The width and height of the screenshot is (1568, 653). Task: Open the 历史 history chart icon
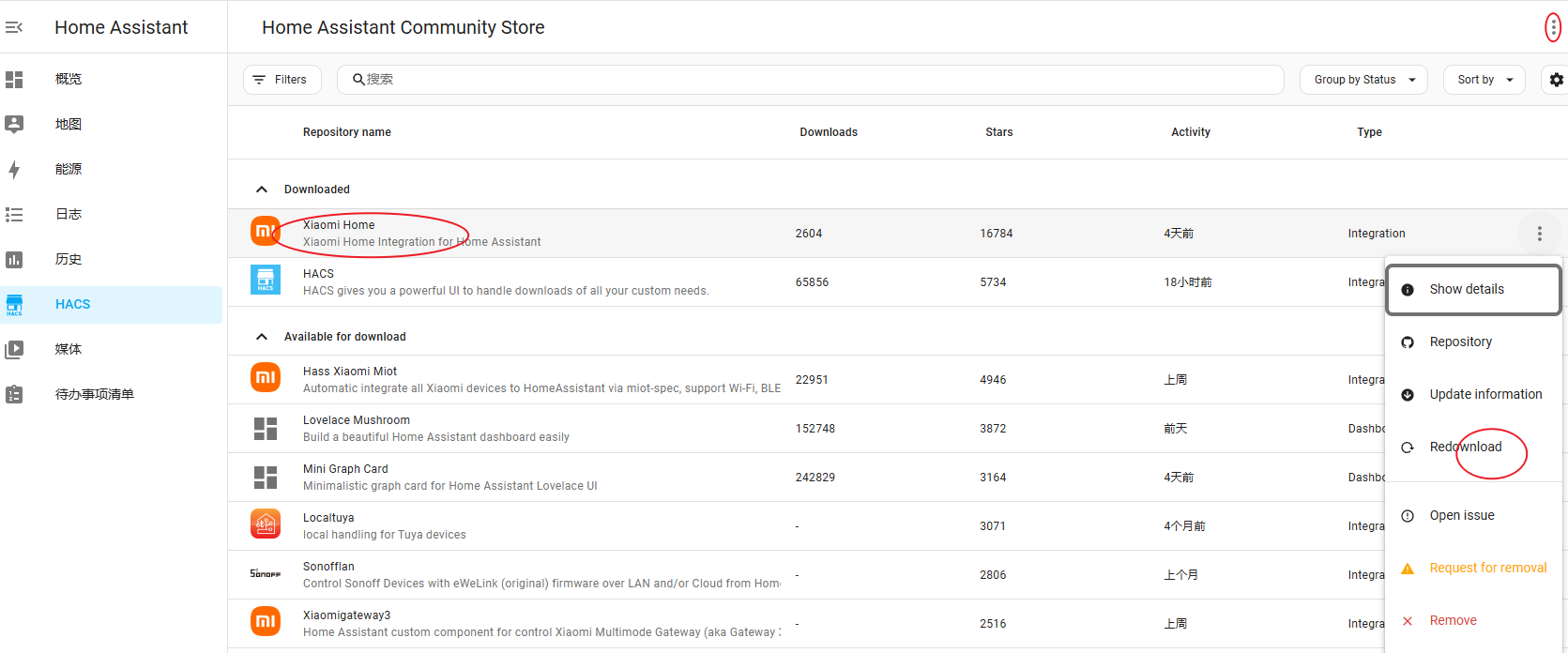[x=14, y=260]
